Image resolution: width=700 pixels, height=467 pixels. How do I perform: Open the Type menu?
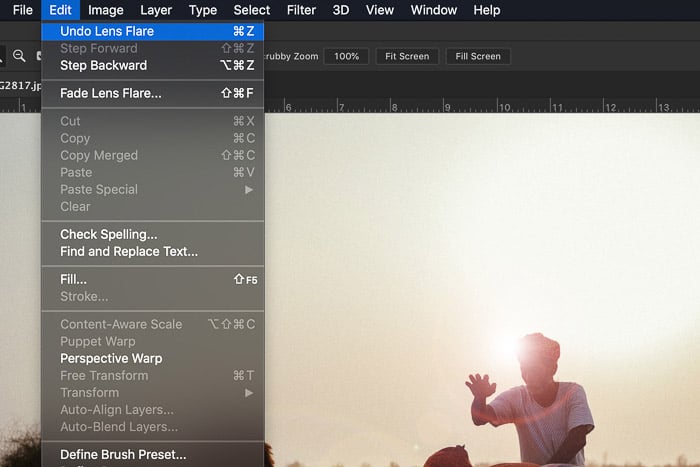pyautogui.click(x=203, y=10)
